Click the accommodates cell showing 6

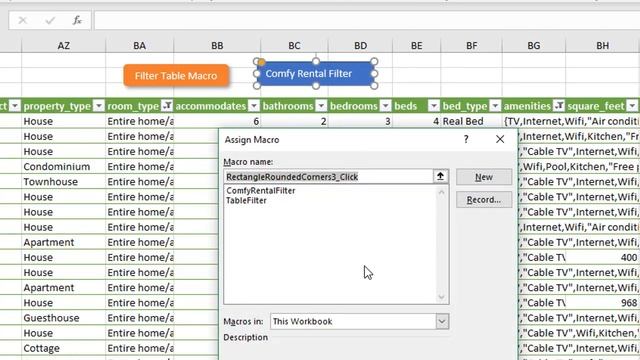coord(217,121)
